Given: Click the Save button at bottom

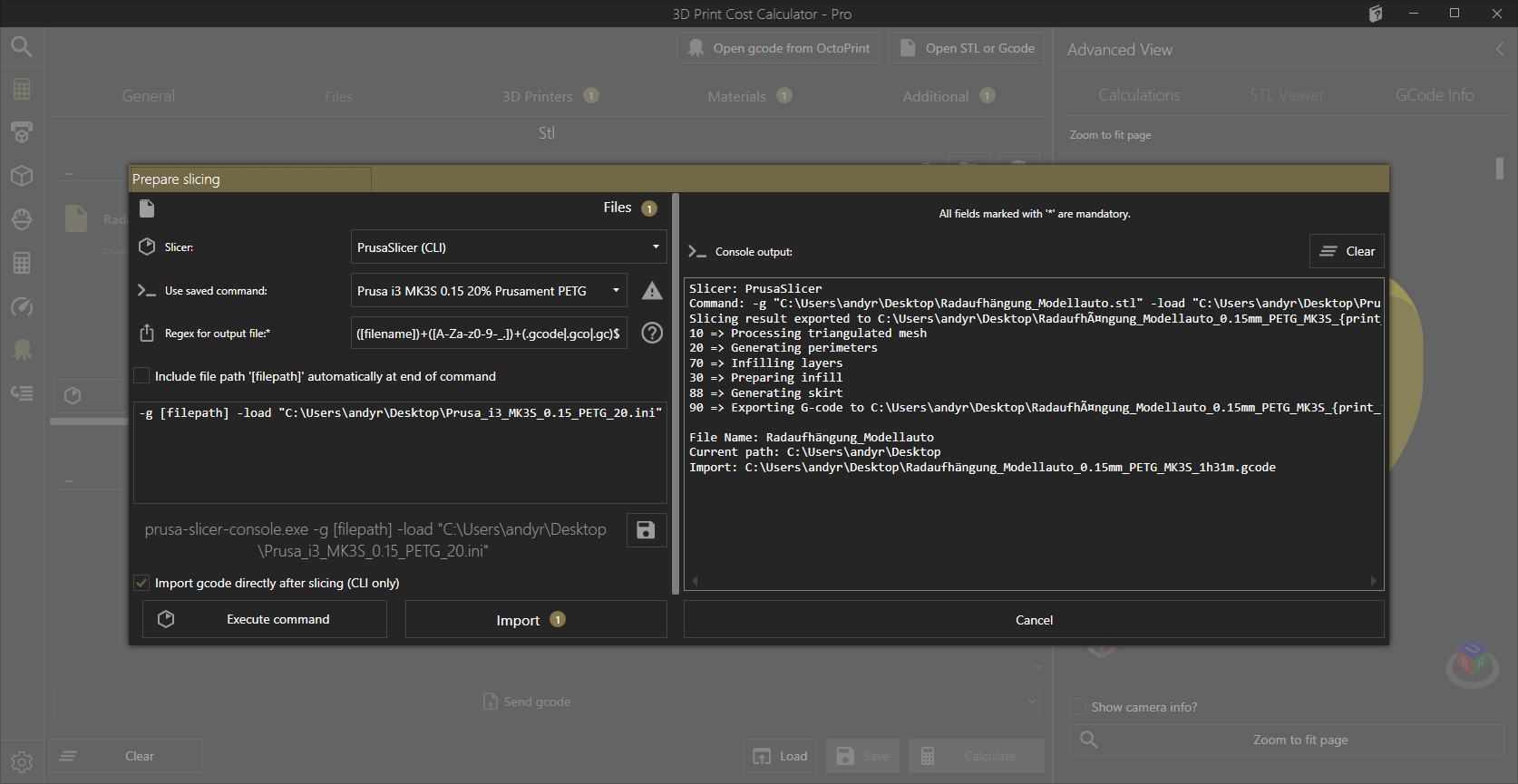Looking at the screenshot, I should (x=862, y=756).
